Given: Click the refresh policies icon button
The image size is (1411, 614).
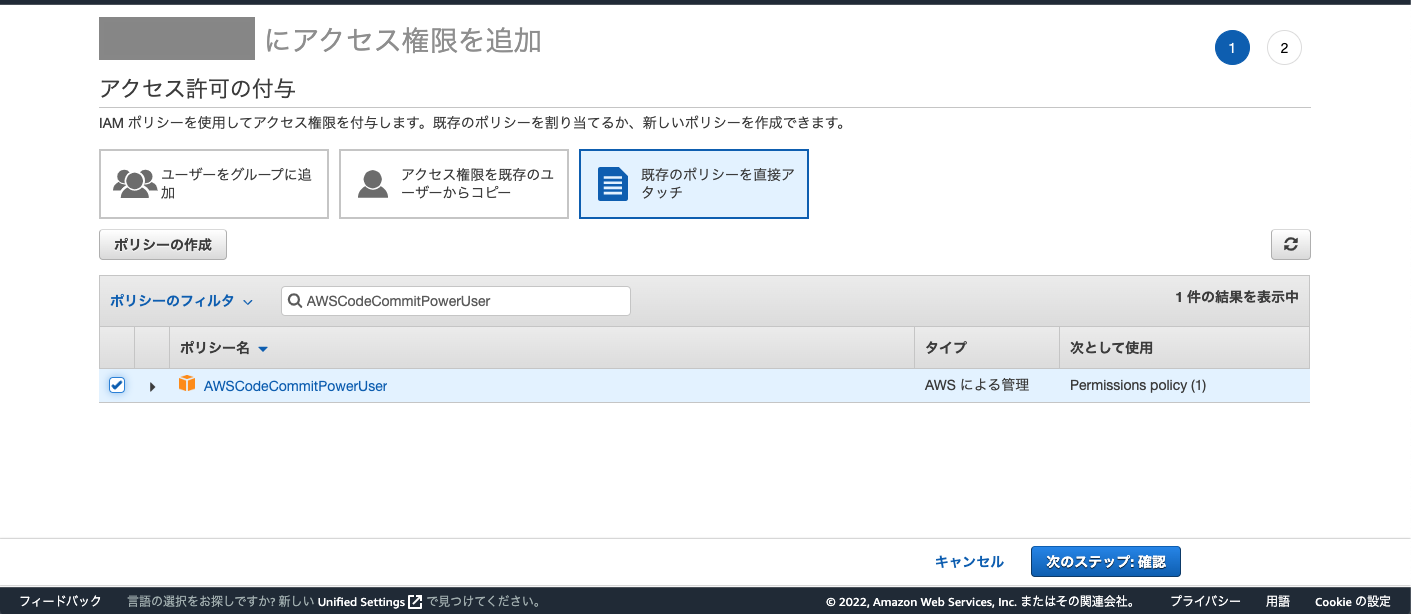Looking at the screenshot, I should 1290,244.
